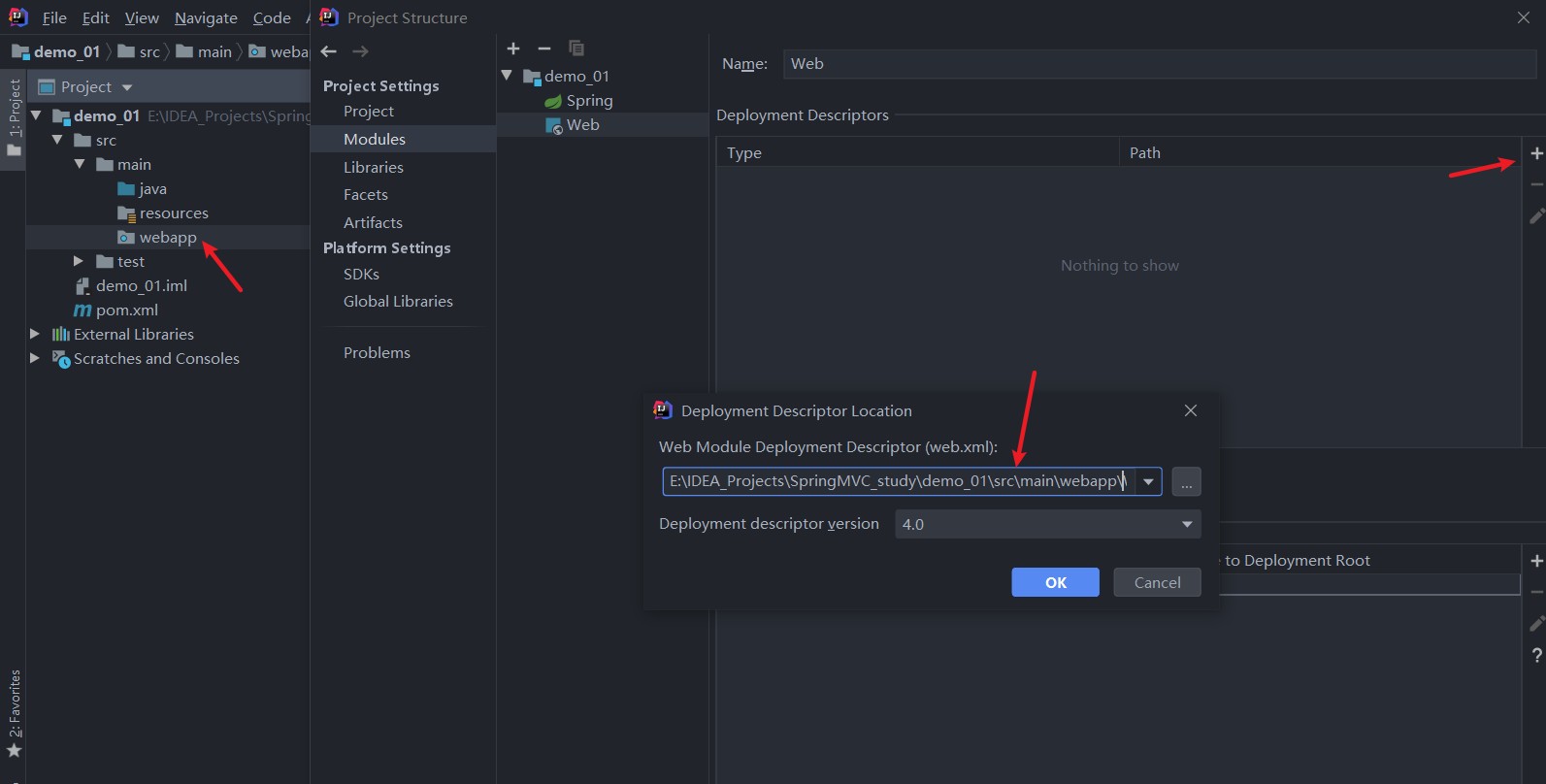The height and width of the screenshot is (784, 1546).
Task: Add a new module with the plus icon
Action: pyautogui.click(x=513, y=49)
